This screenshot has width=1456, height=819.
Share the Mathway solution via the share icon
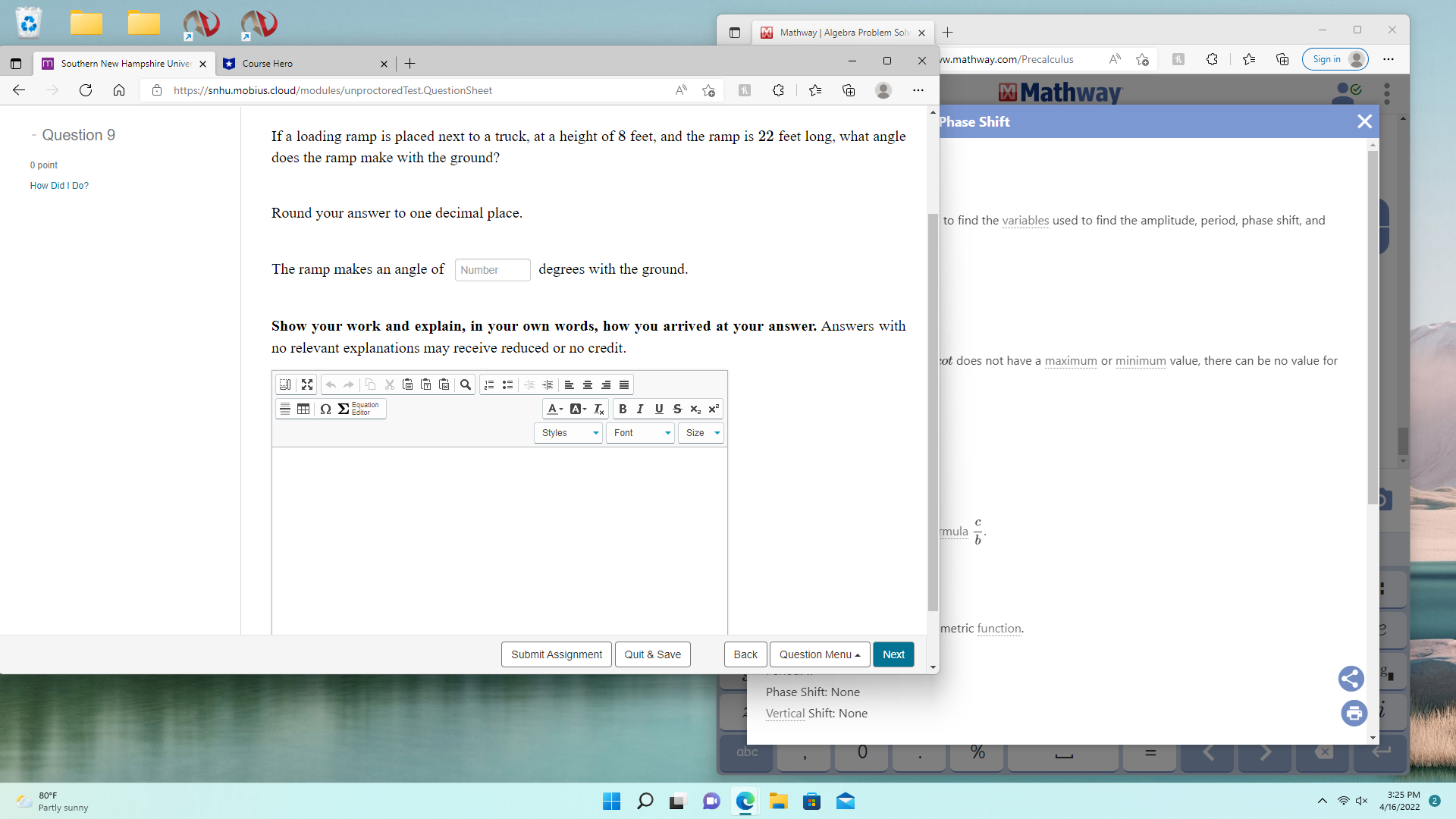tap(1353, 679)
